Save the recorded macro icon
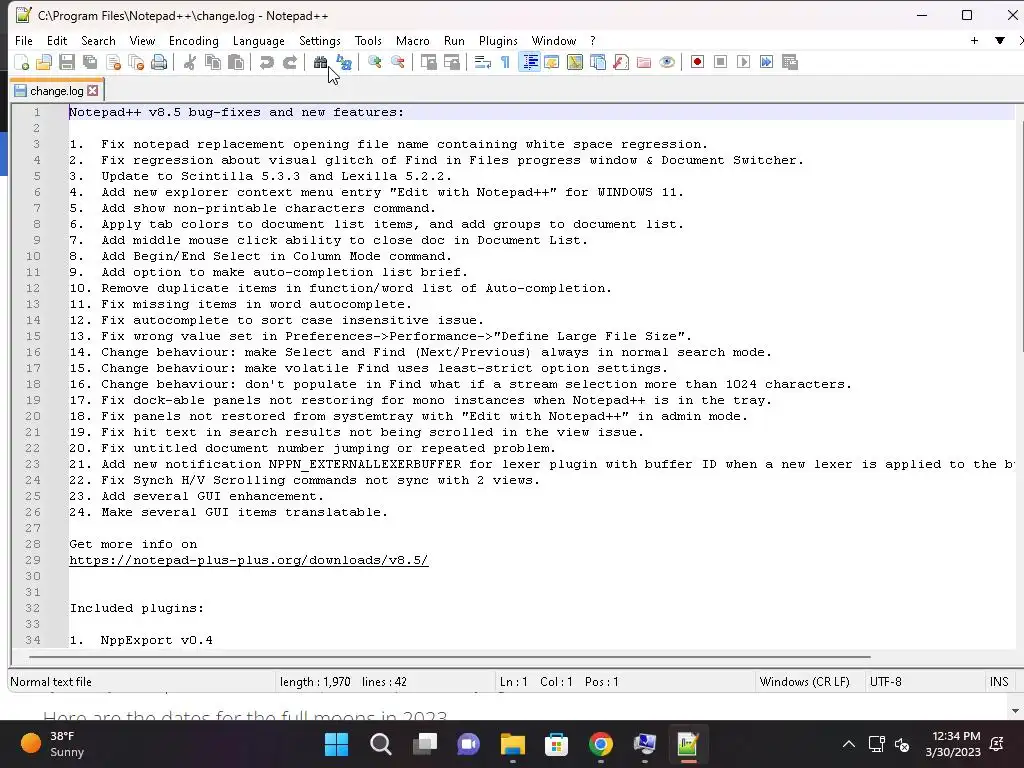1024x768 pixels. 790,62
